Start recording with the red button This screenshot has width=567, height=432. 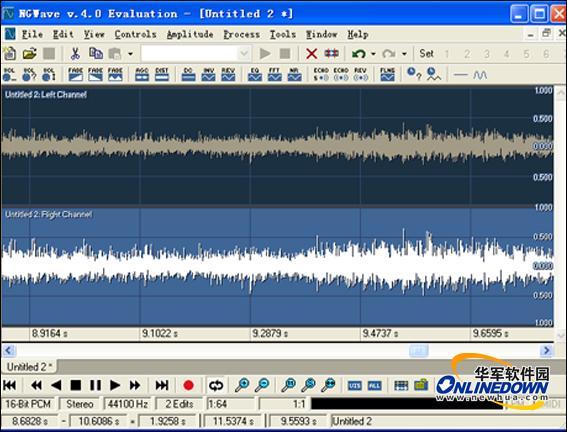point(188,385)
